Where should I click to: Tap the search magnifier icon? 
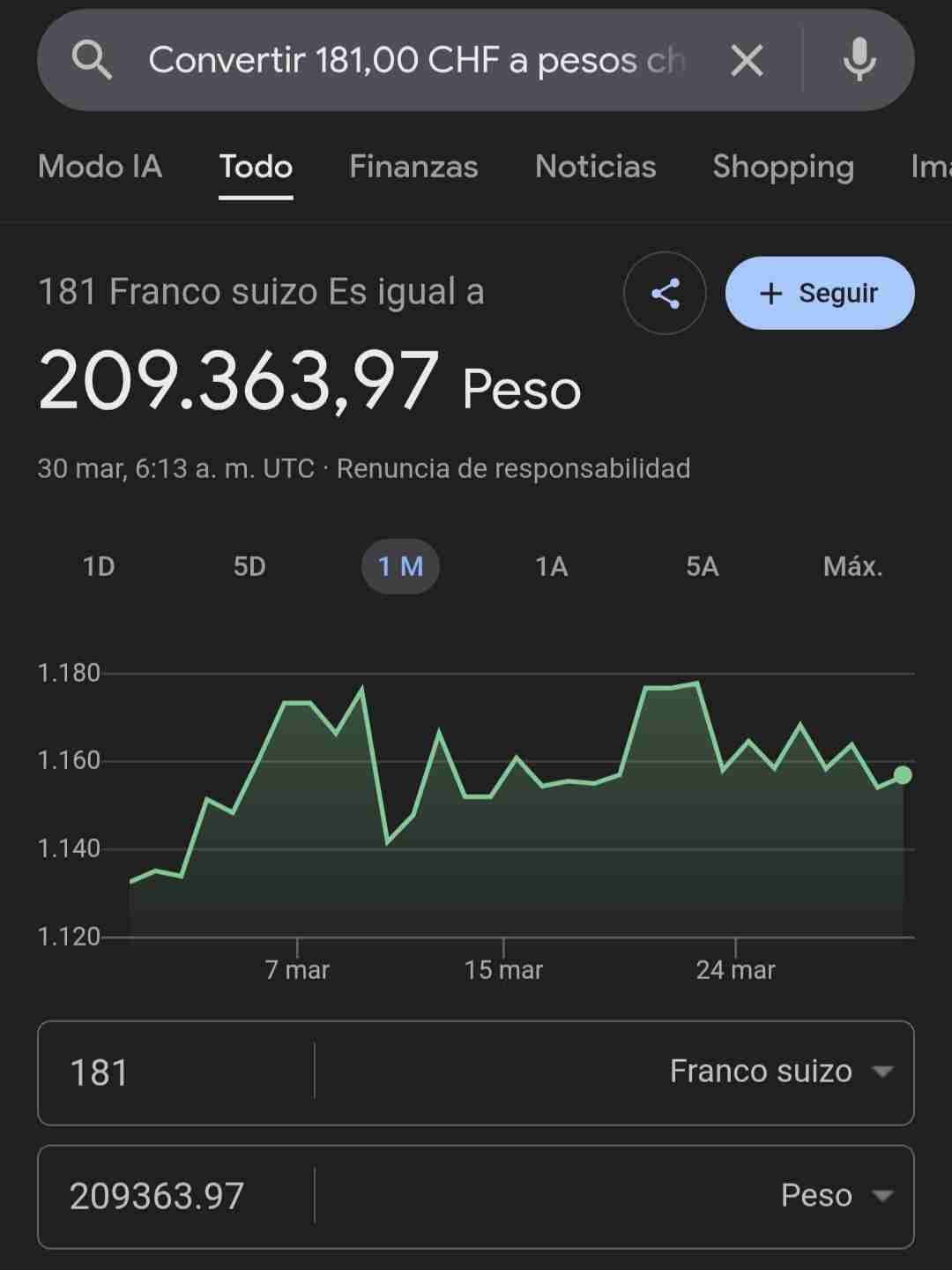(x=92, y=61)
